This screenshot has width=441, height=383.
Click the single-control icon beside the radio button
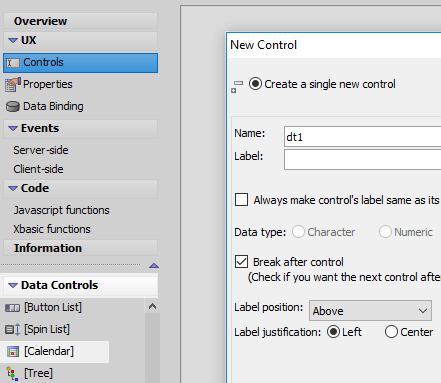[237, 86]
